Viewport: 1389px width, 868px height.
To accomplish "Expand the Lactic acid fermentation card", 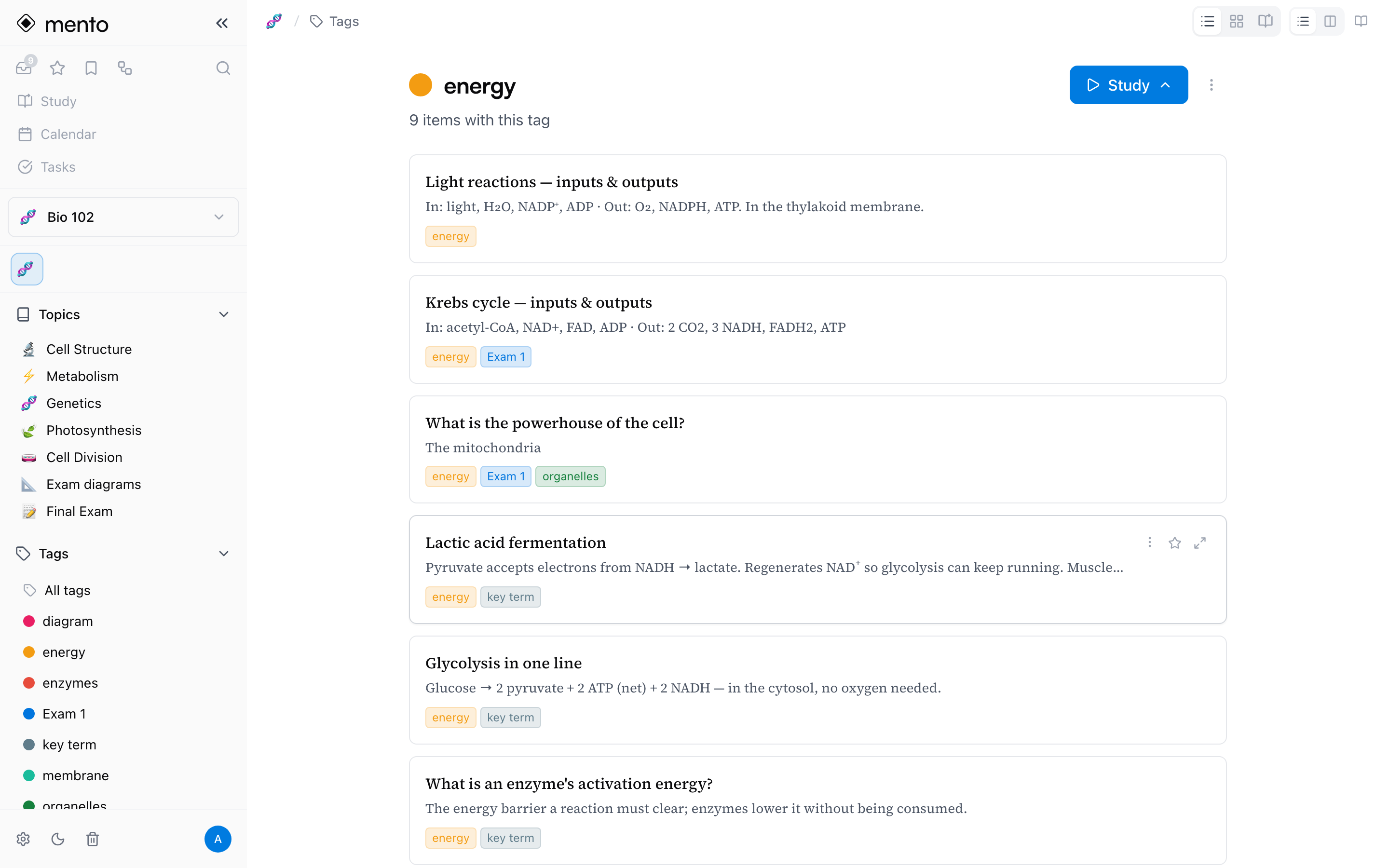I will [1200, 542].
